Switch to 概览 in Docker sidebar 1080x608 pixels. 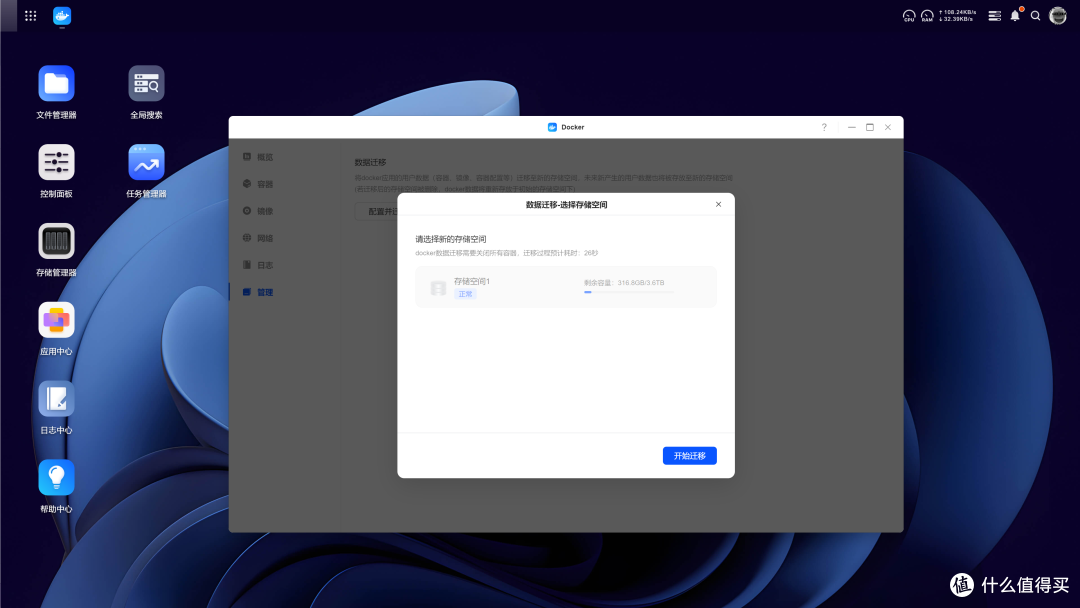coord(259,157)
